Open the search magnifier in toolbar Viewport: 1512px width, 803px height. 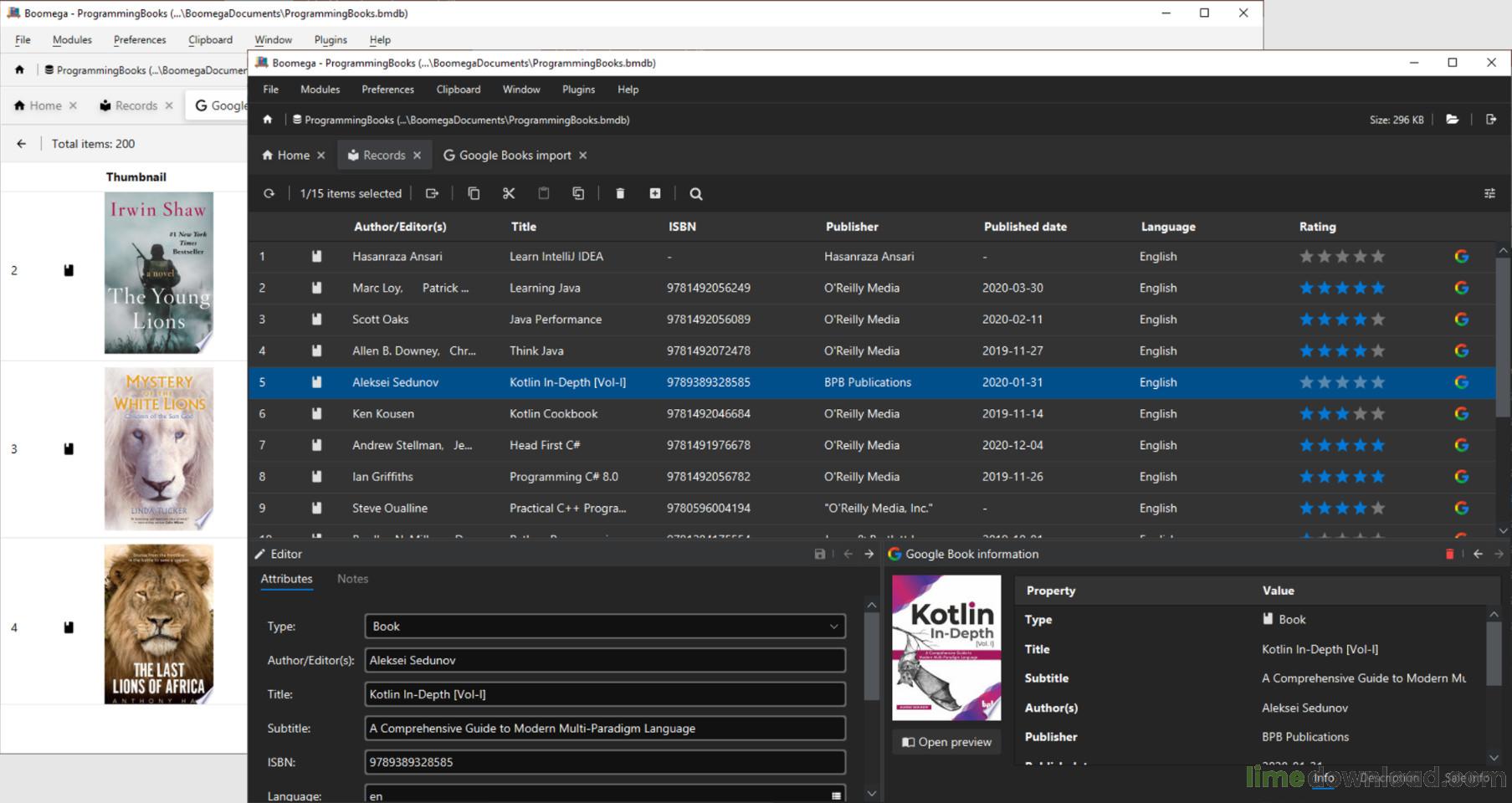pyautogui.click(x=695, y=193)
